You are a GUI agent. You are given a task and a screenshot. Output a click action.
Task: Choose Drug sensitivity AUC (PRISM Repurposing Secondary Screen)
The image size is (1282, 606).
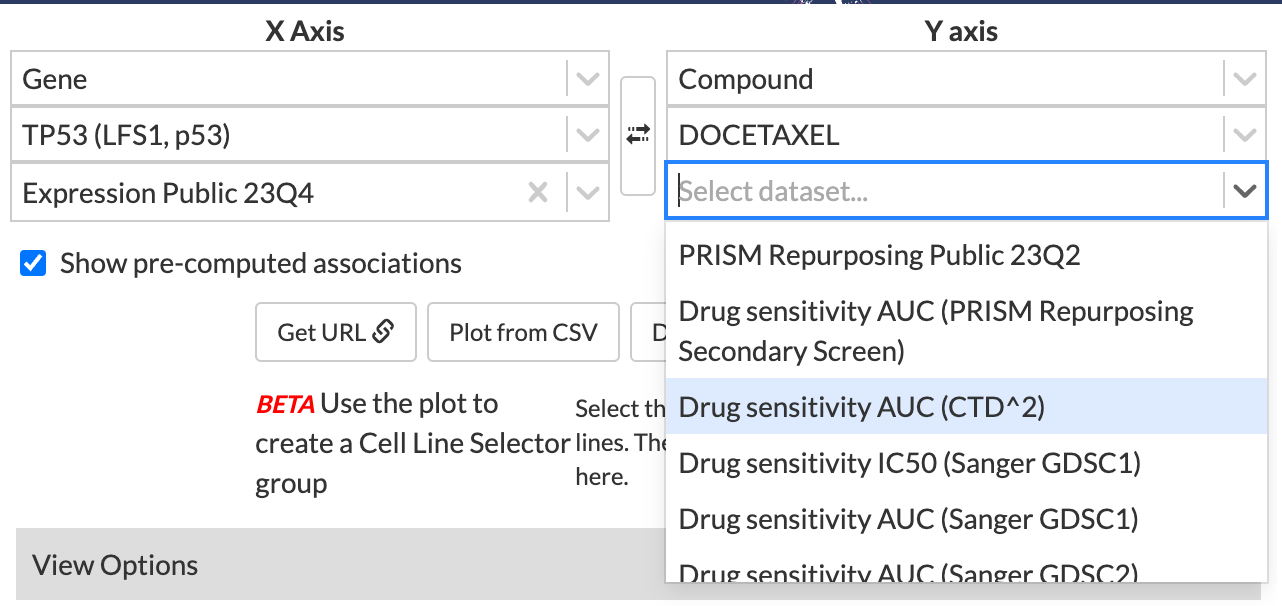[x=935, y=331]
